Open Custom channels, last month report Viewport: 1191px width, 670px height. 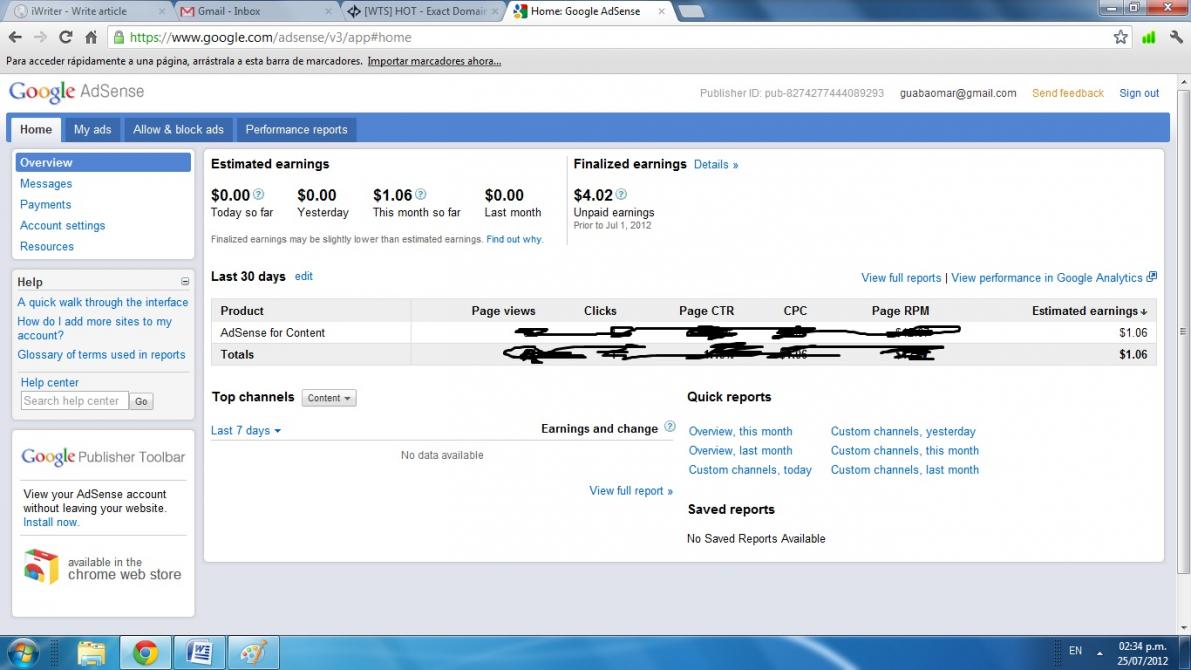click(x=905, y=470)
